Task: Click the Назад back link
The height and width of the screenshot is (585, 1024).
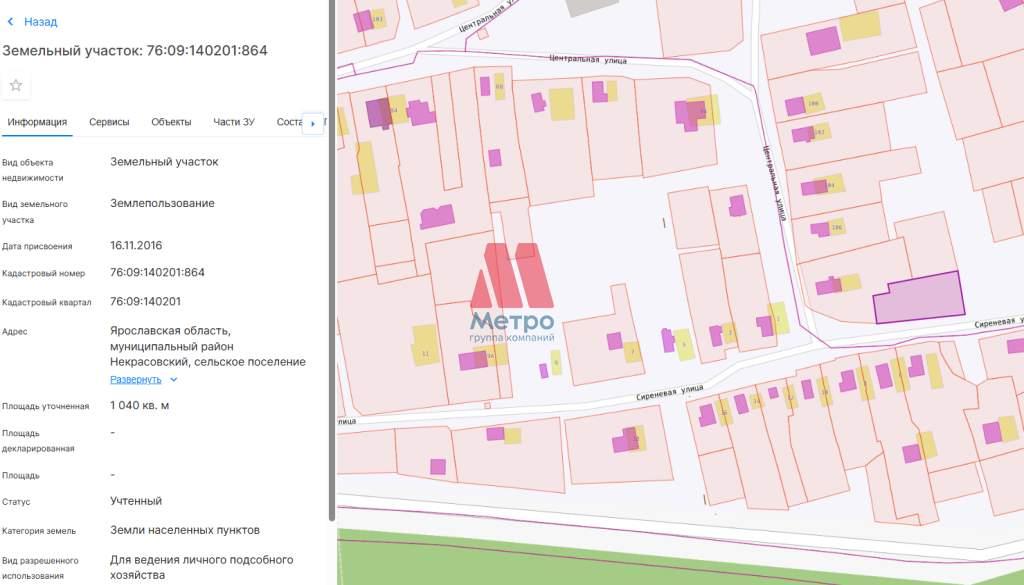Action: [x=40, y=21]
